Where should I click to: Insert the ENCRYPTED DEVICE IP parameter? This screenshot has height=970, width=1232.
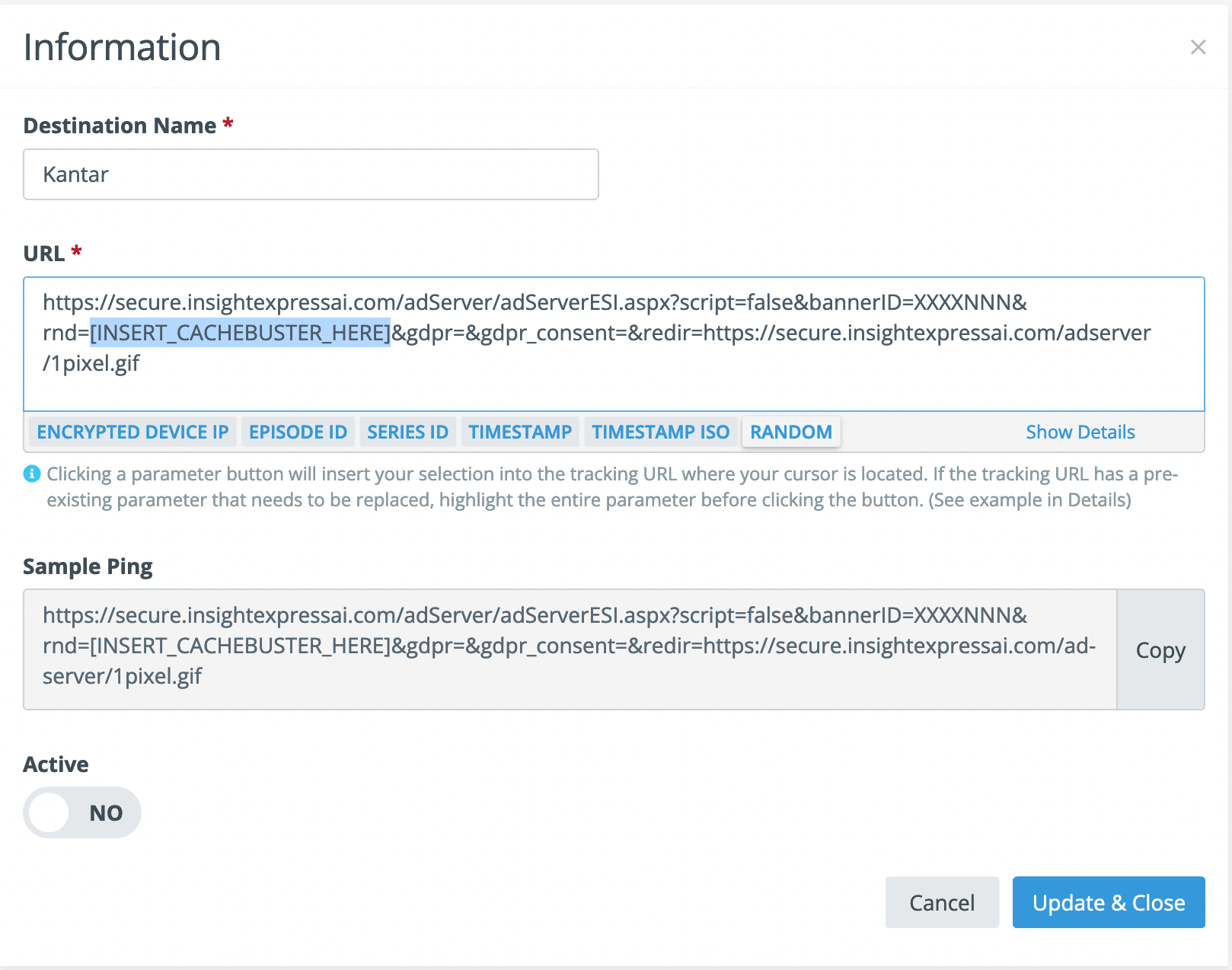(x=132, y=432)
